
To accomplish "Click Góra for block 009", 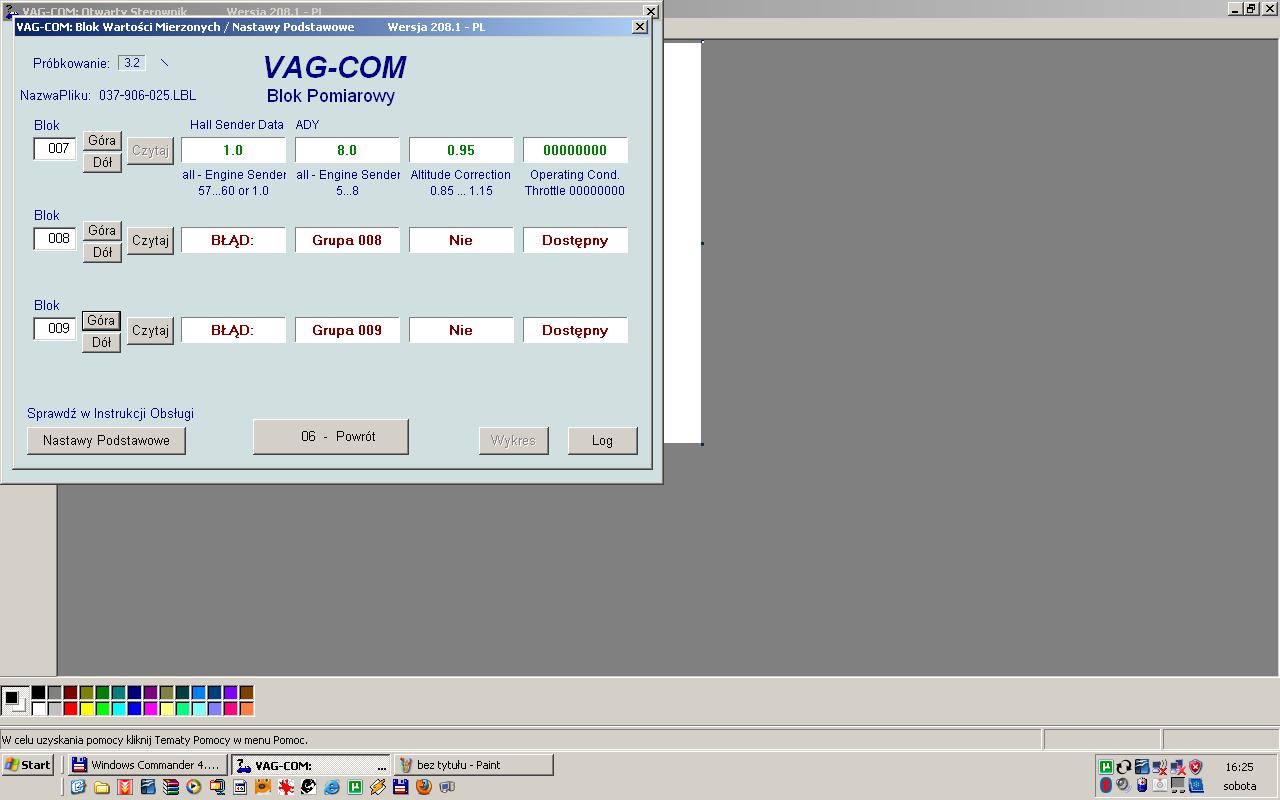I will pos(101,321).
